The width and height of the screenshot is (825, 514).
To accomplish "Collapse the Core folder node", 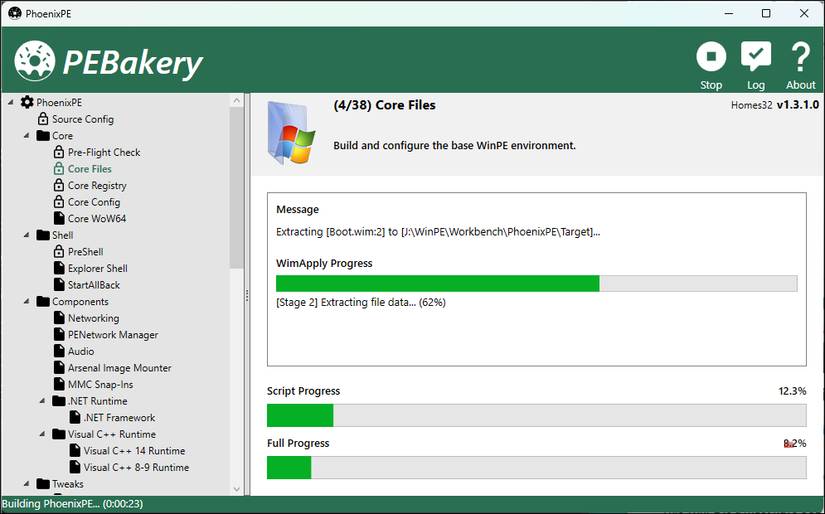I will (27, 136).
